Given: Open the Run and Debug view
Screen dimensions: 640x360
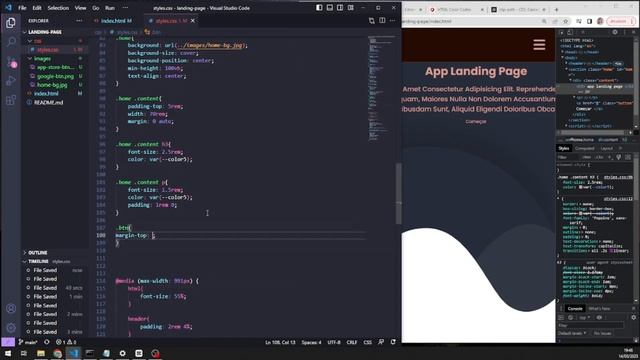Looking at the screenshot, I should [x=11, y=81].
